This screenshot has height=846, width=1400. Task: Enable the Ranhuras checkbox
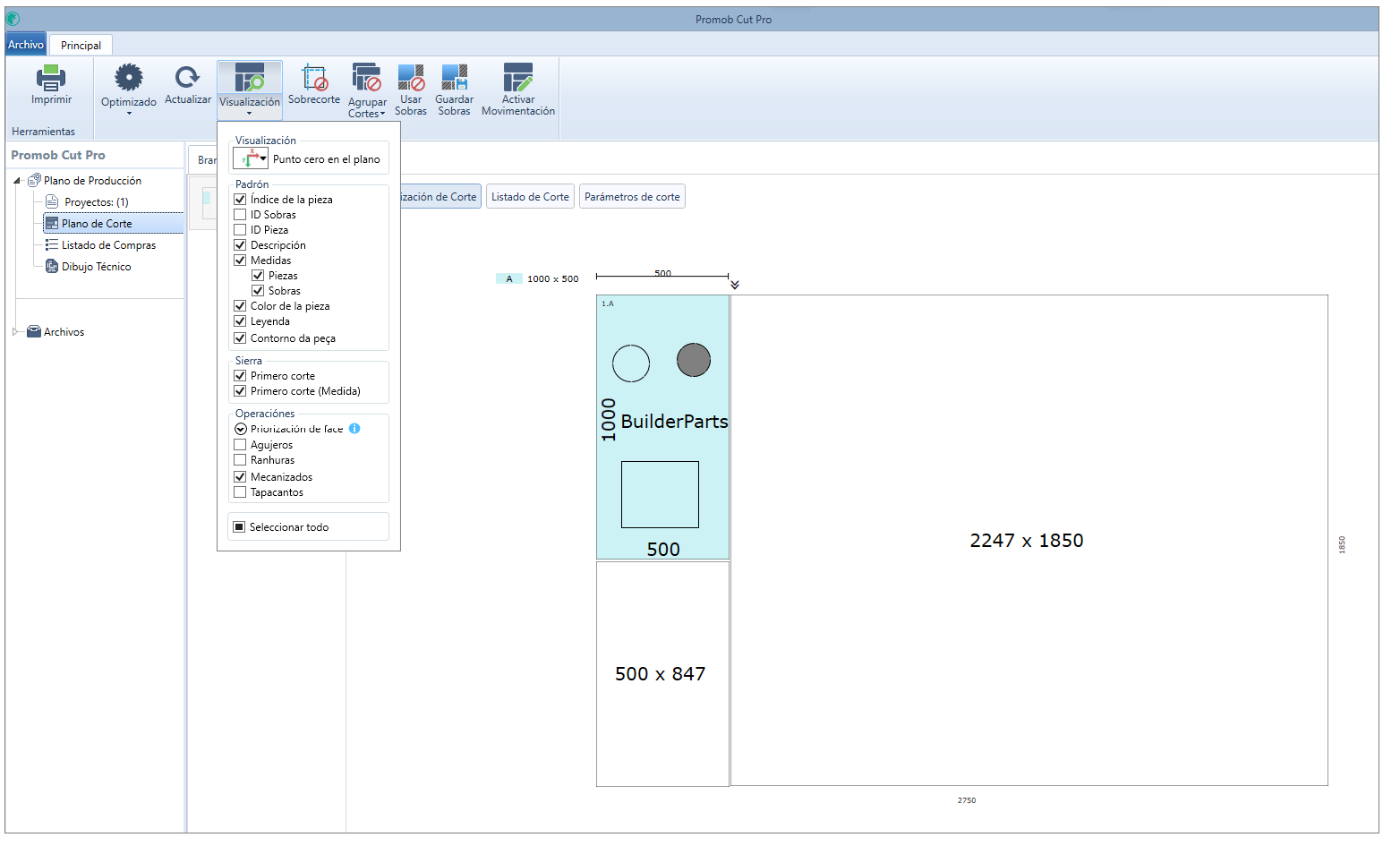click(240, 460)
